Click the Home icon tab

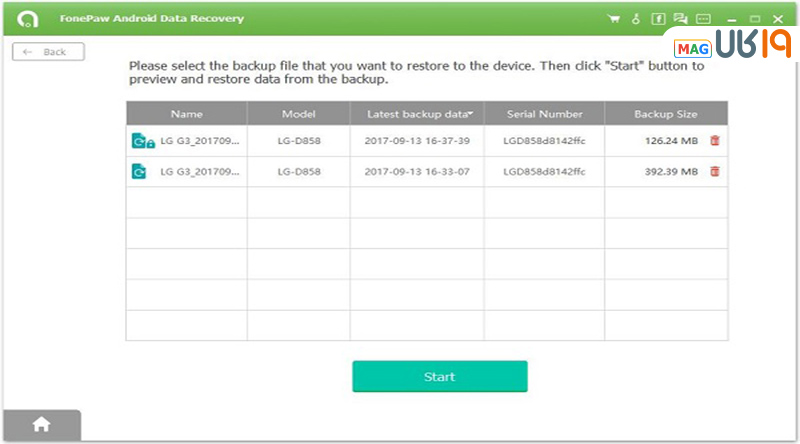(x=41, y=424)
